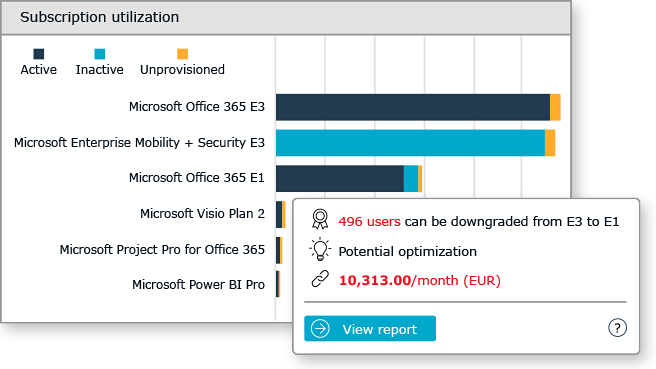This screenshot has height=369, width=656.
Task: Click the Microsoft Power BI Pro label
Action: click(x=198, y=285)
